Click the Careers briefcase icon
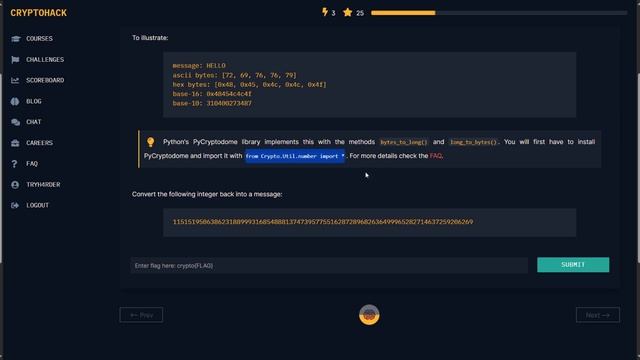The height and width of the screenshot is (360, 640). pos(15,143)
